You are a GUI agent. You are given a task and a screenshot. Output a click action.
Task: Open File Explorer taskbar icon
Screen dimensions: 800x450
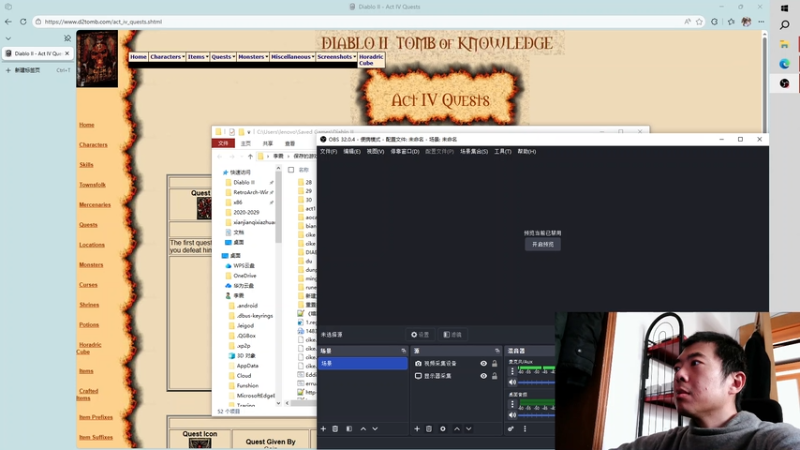coord(785,45)
